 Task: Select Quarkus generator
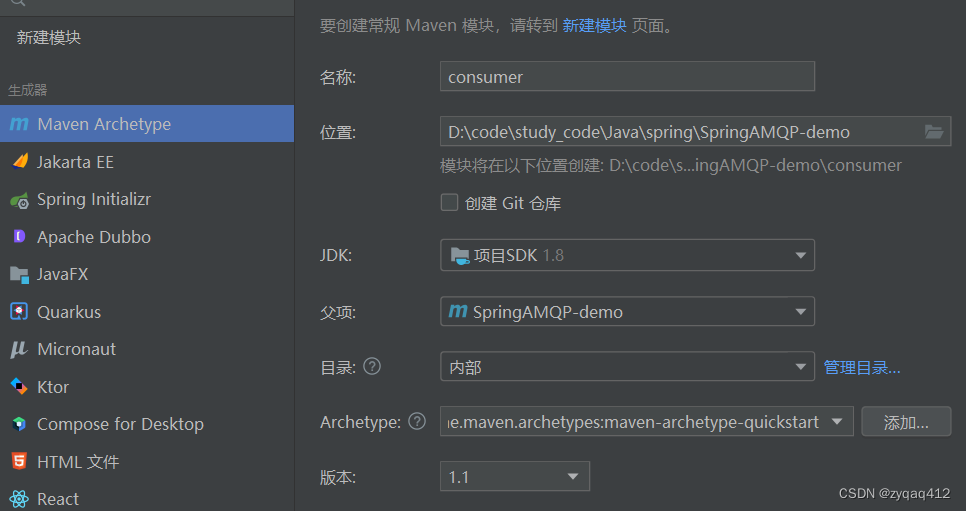(147, 312)
